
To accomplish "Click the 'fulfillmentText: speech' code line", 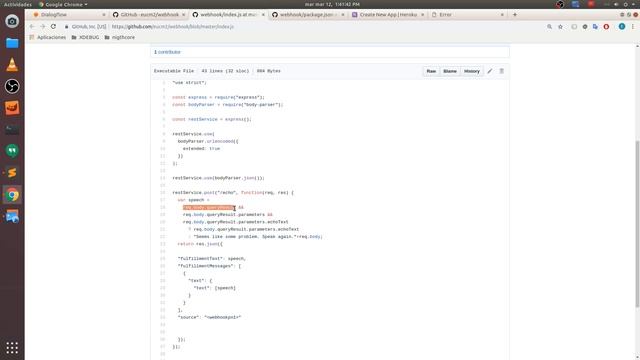I will coord(211,258).
